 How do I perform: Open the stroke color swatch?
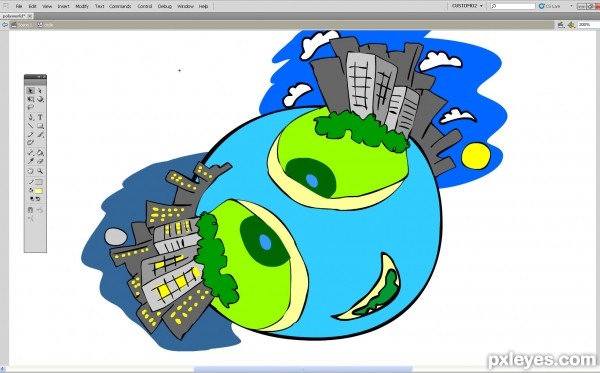click(x=39, y=182)
